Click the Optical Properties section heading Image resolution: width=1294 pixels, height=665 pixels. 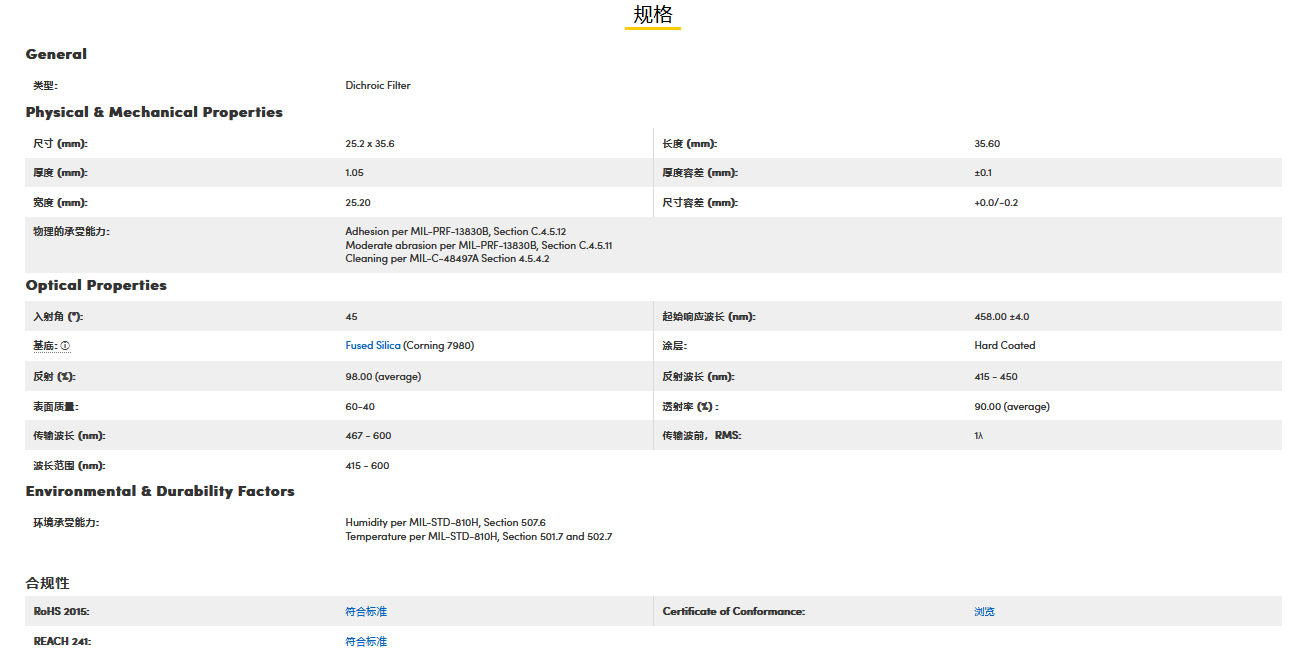96,285
